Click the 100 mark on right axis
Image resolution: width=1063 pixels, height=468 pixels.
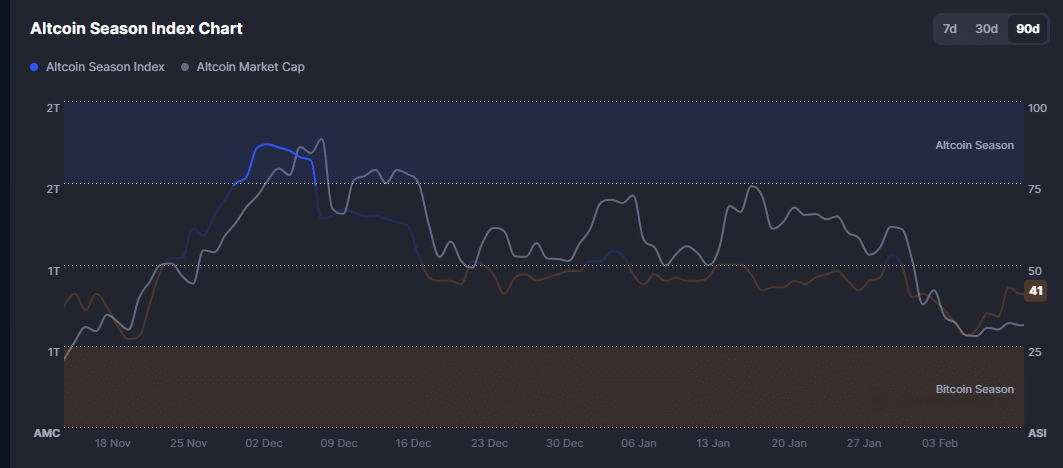click(1037, 107)
